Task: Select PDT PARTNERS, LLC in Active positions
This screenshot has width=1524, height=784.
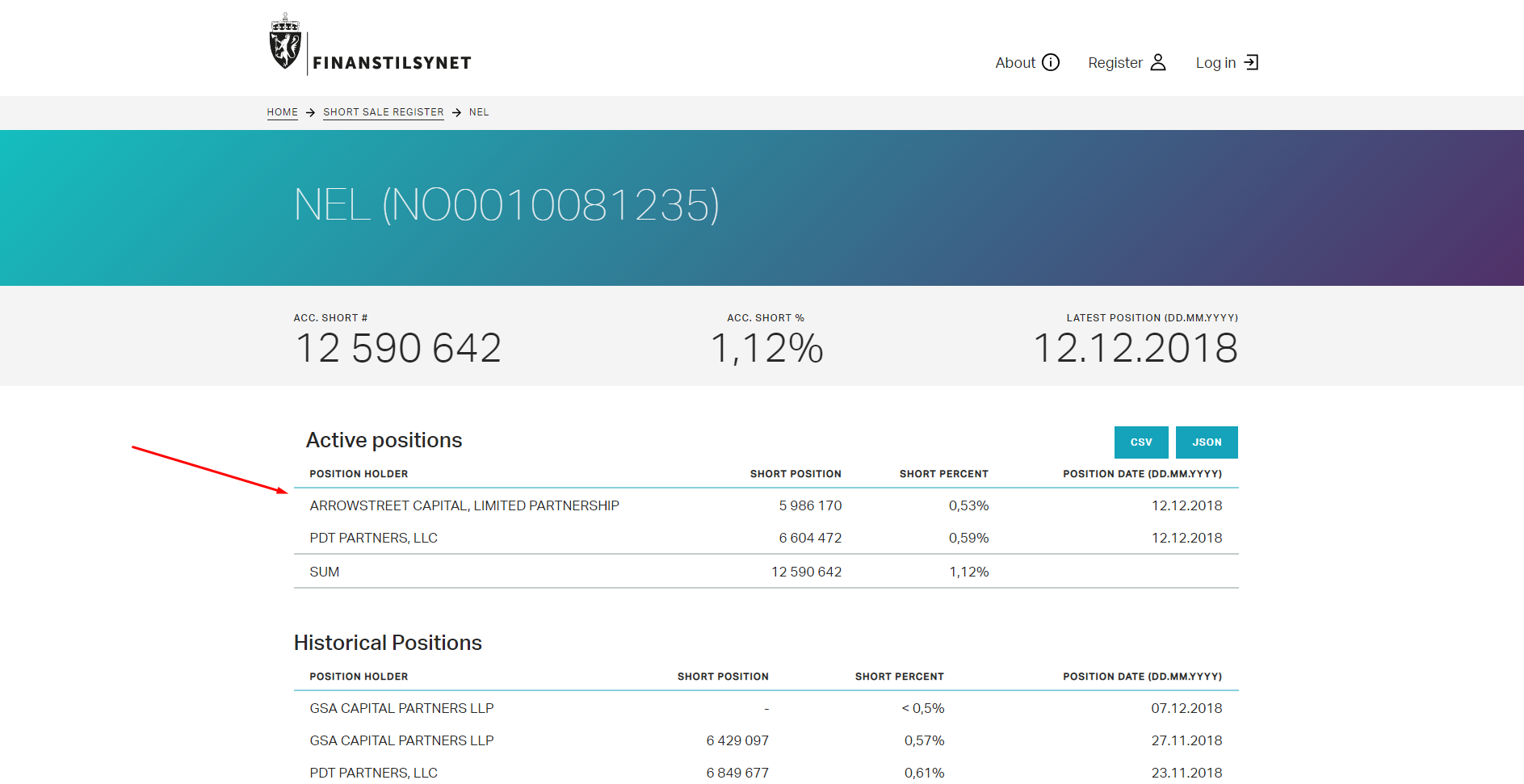Action: (x=766, y=538)
